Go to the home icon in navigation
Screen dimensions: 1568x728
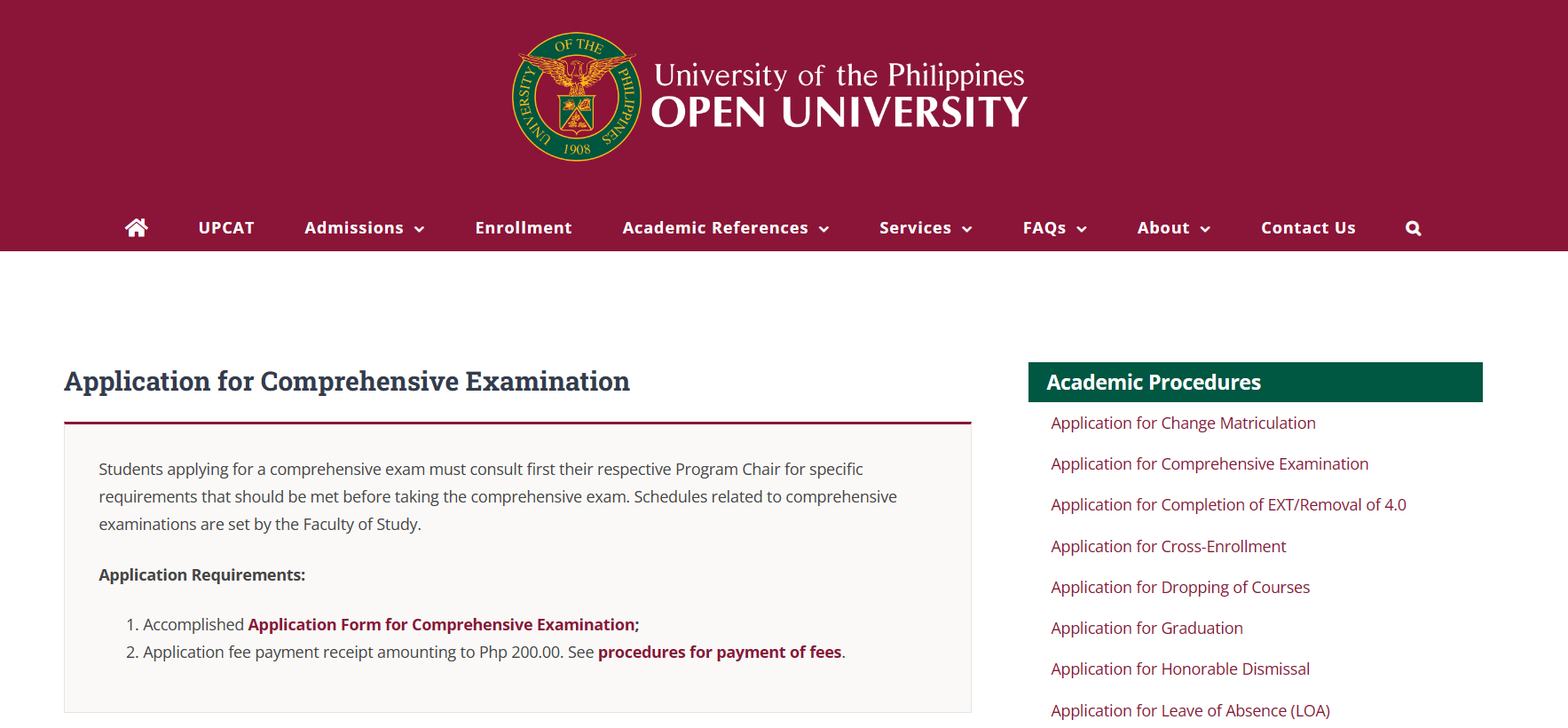[x=136, y=228]
